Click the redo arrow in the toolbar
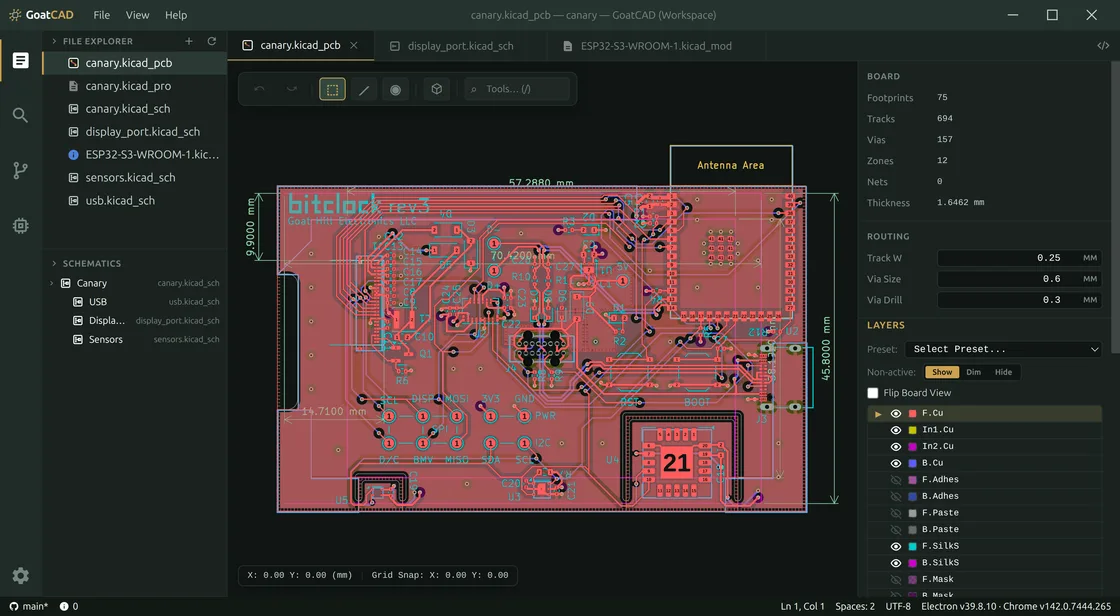 [291, 89]
